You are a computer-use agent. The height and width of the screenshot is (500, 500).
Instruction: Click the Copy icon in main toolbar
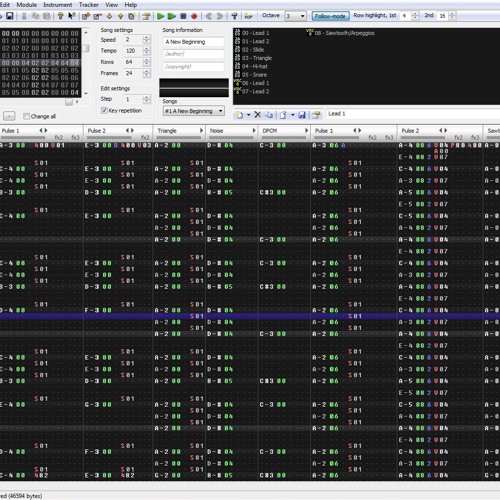(x=35, y=16)
